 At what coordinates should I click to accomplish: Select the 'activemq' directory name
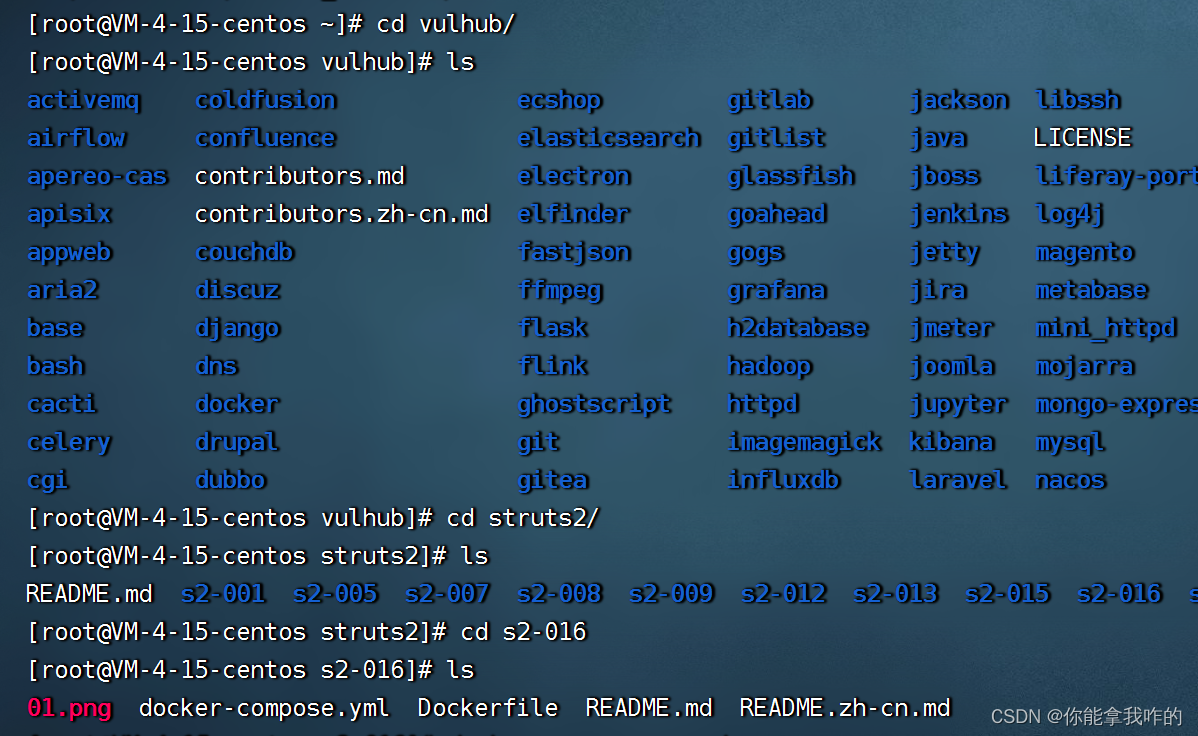[x=83, y=100]
